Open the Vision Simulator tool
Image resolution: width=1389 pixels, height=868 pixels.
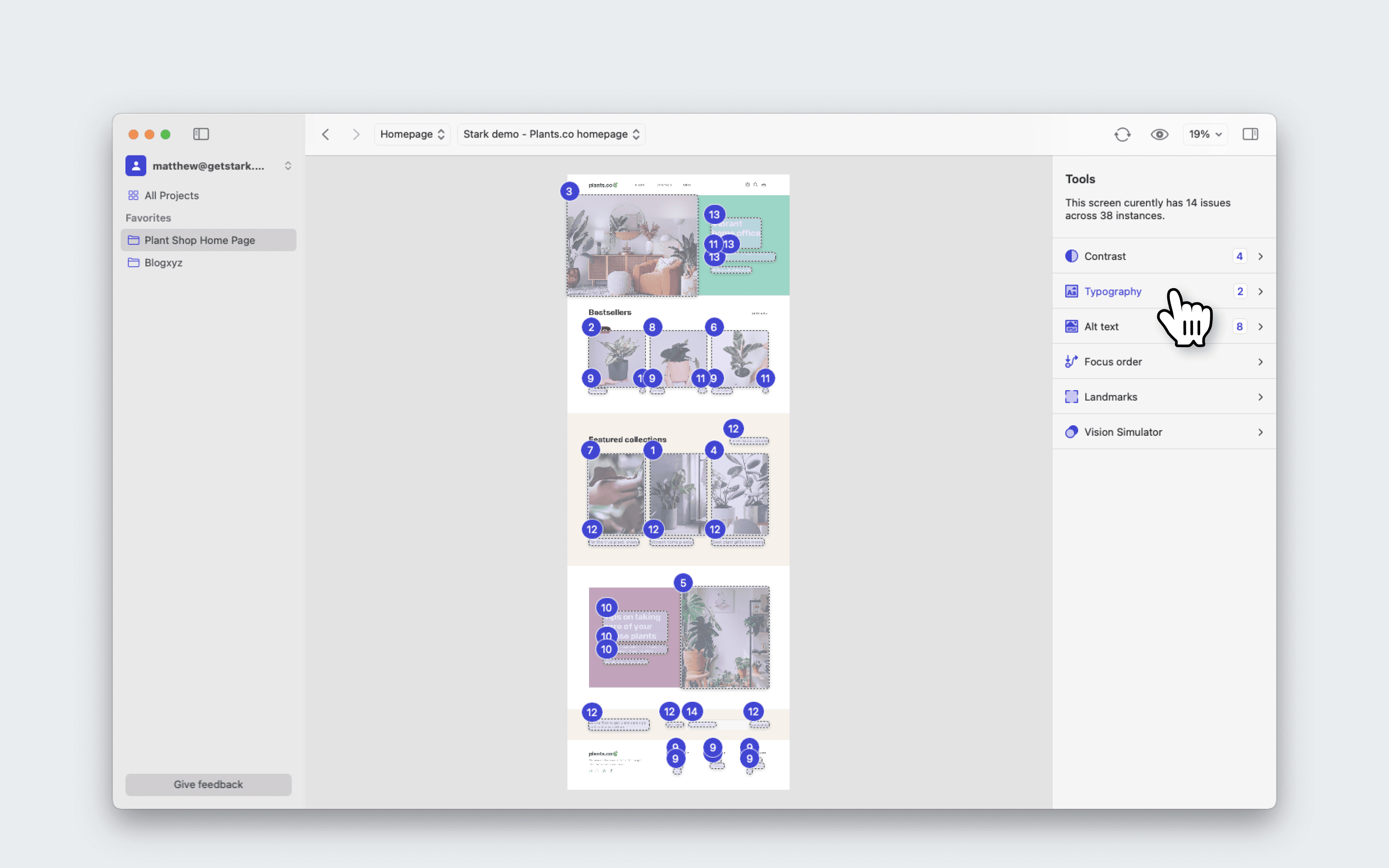tap(1164, 432)
